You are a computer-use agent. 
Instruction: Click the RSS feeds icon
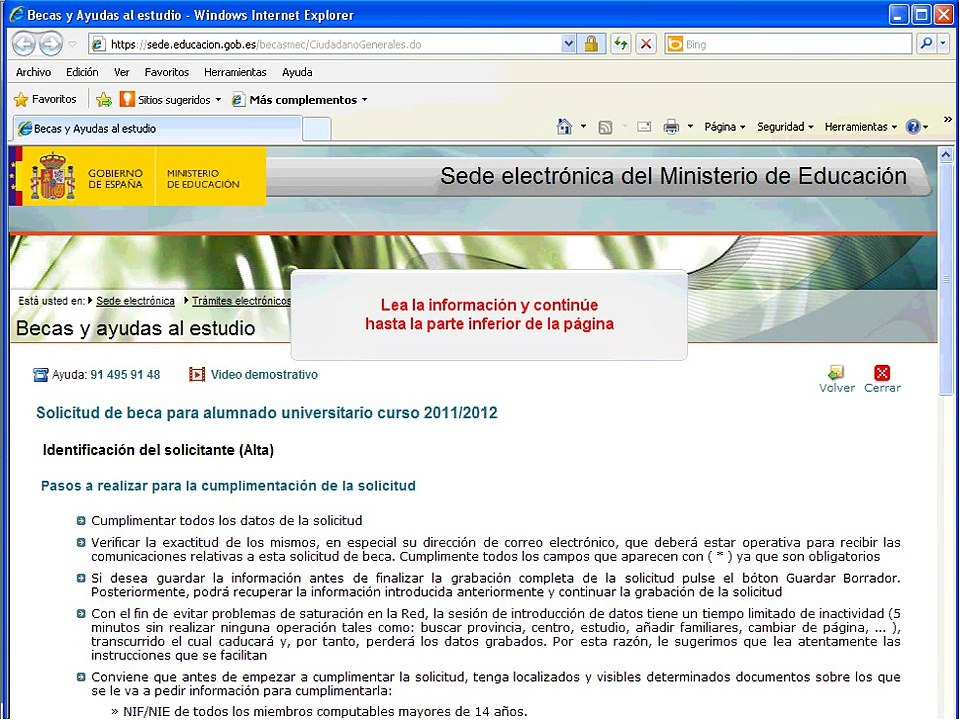coord(605,127)
